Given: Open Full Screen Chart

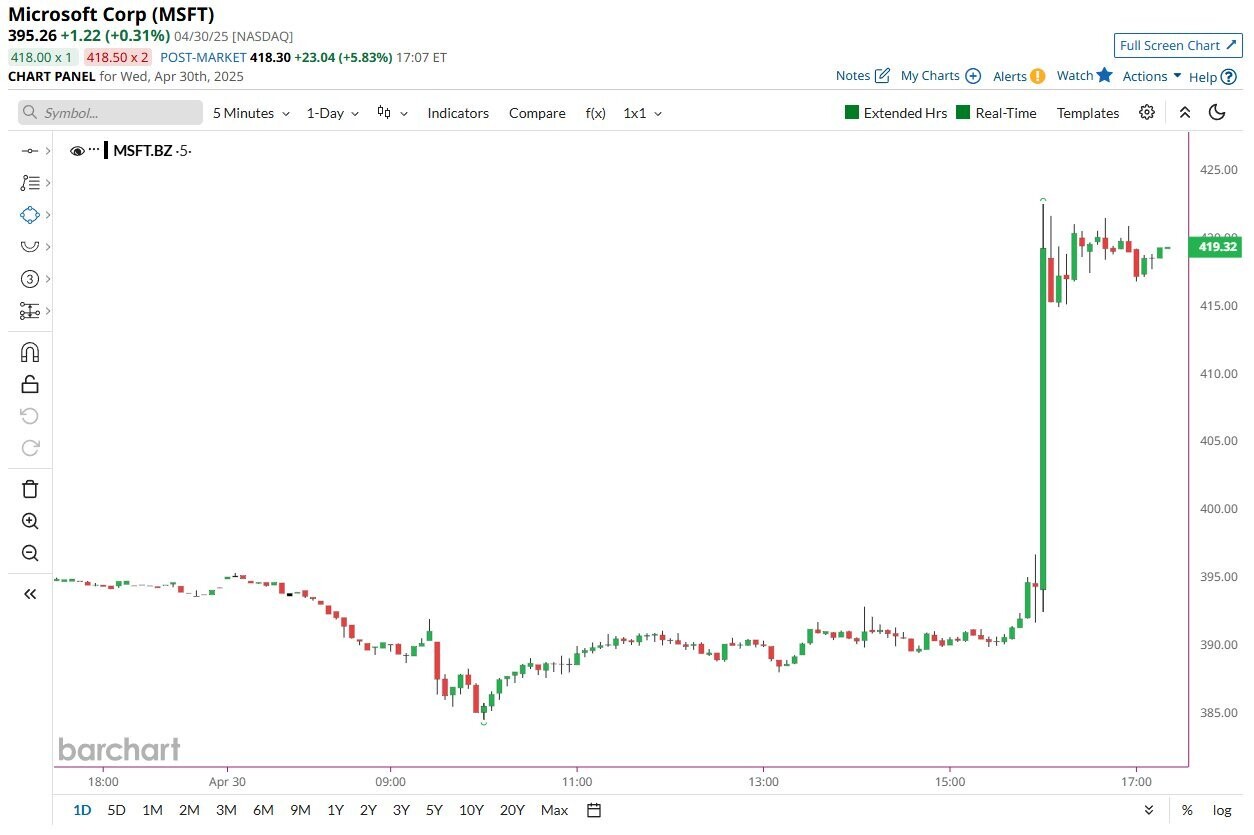Looking at the screenshot, I should pyautogui.click(x=1177, y=45).
